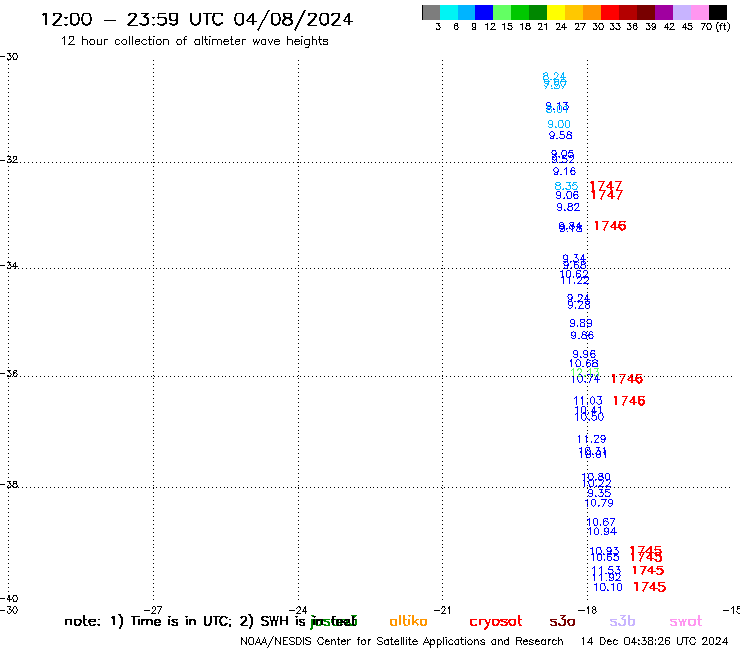Click the title '12:00 – 23:59 UTC 04/08/2024'
Screen dimensions: 740x650
click(197, 19)
